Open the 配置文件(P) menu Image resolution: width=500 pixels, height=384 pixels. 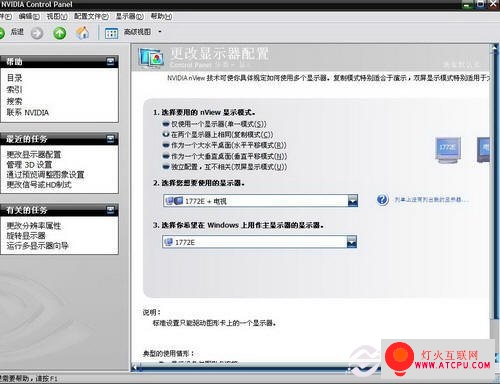(x=91, y=16)
